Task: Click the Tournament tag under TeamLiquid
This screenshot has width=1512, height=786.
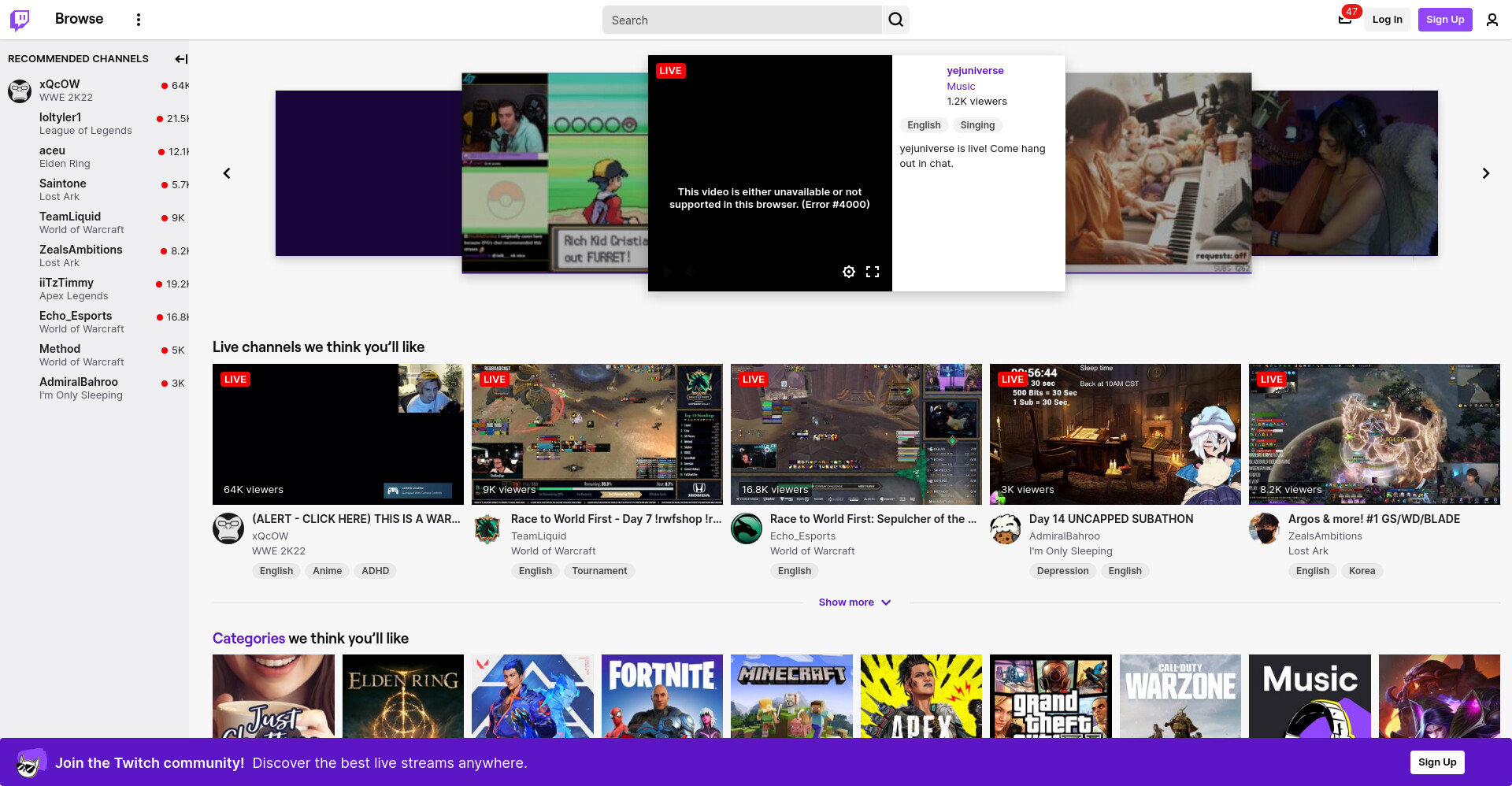Action: click(x=599, y=571)
